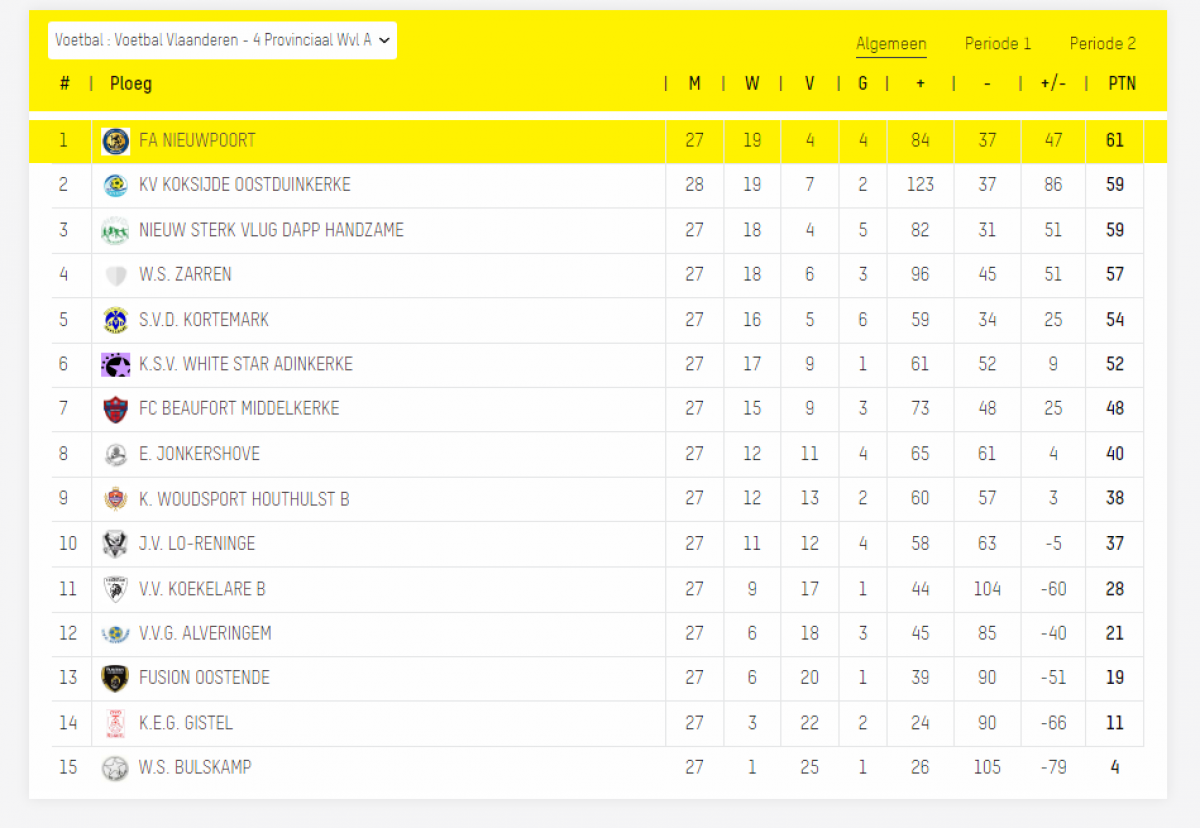Click the FA Nieuwpoort club logo

click(x=116, y=141)
